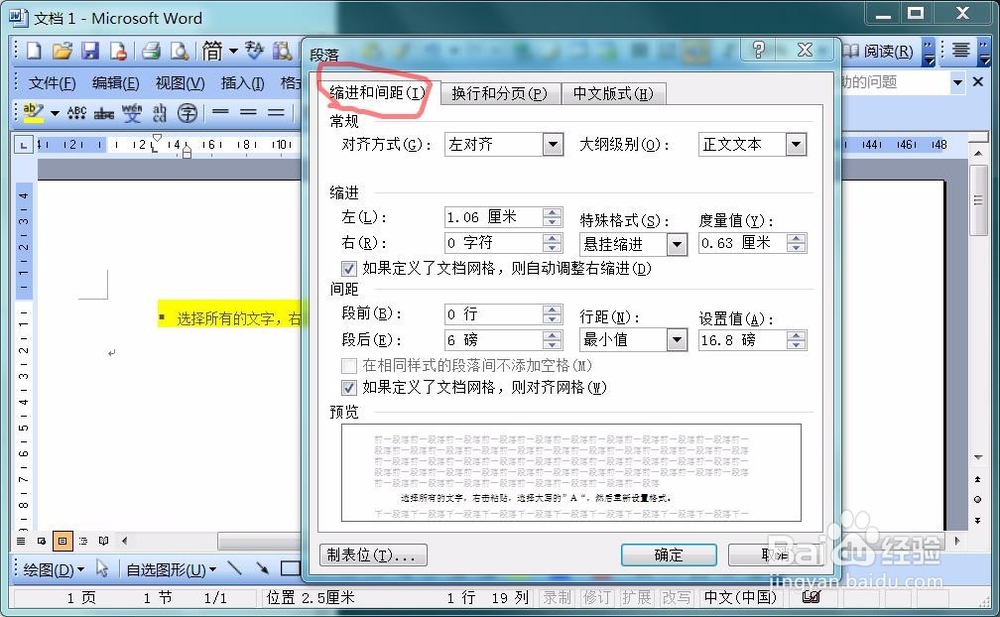The image size is (1000, 617).
Task: Select the Arrow drawing tool
Action: point(261,568)
